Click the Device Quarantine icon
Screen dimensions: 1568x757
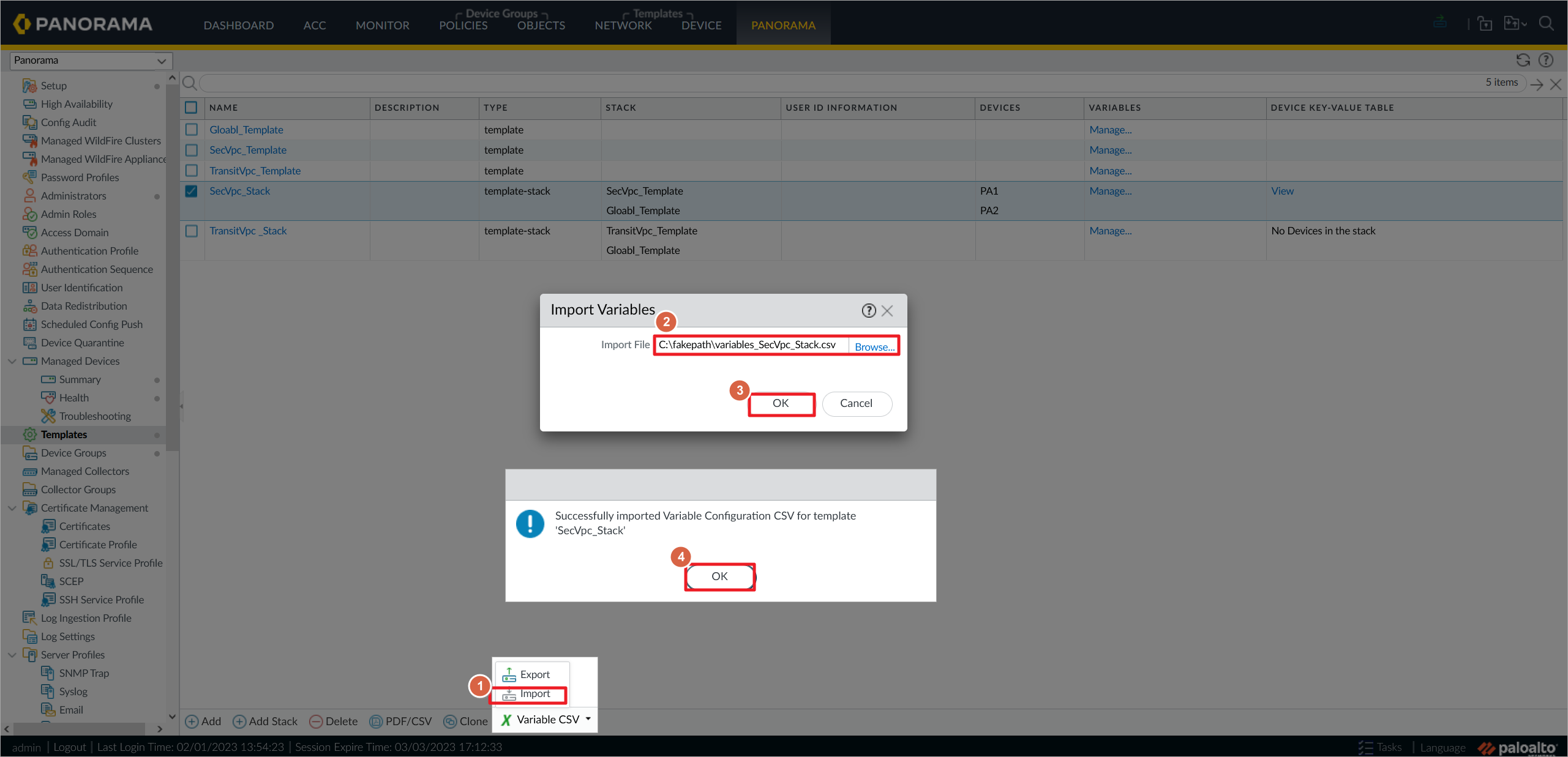point(29,343)
